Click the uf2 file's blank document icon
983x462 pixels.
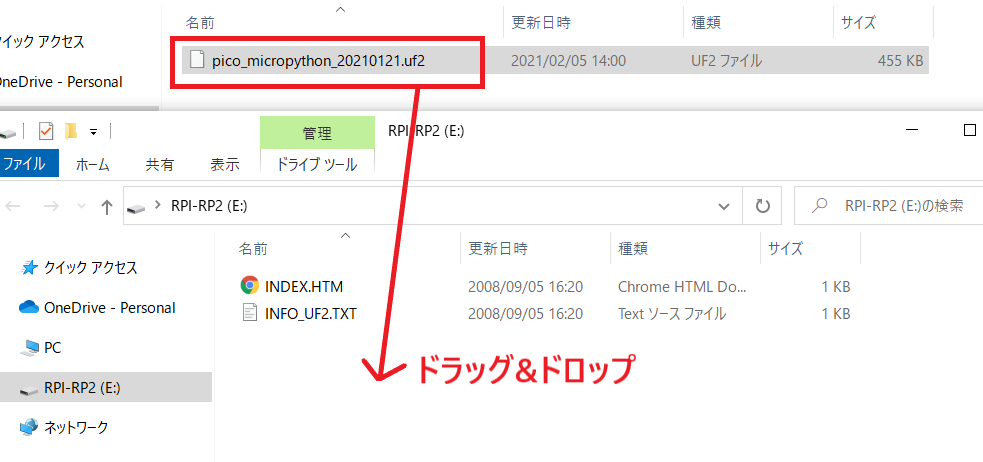pos(197,60)
